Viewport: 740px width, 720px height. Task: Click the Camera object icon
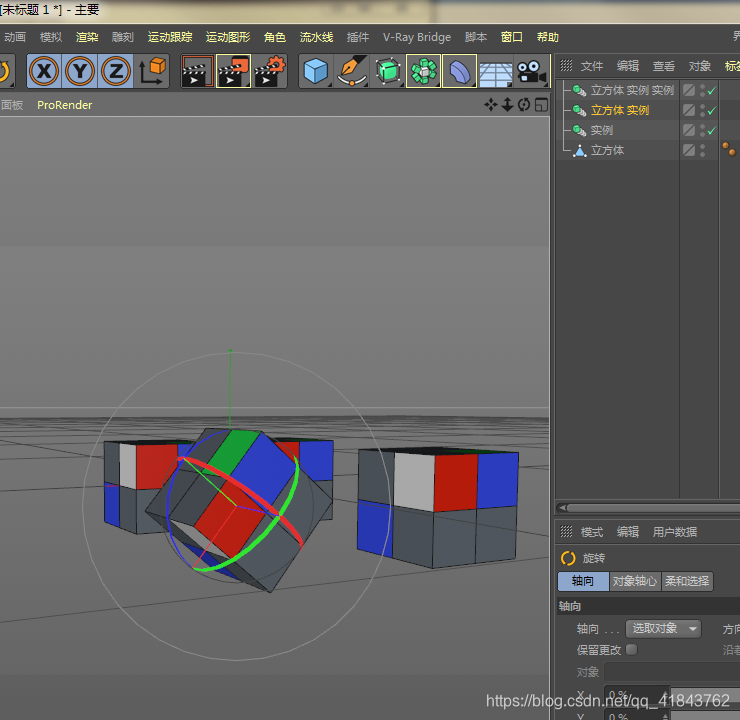[x=531, y=71]
